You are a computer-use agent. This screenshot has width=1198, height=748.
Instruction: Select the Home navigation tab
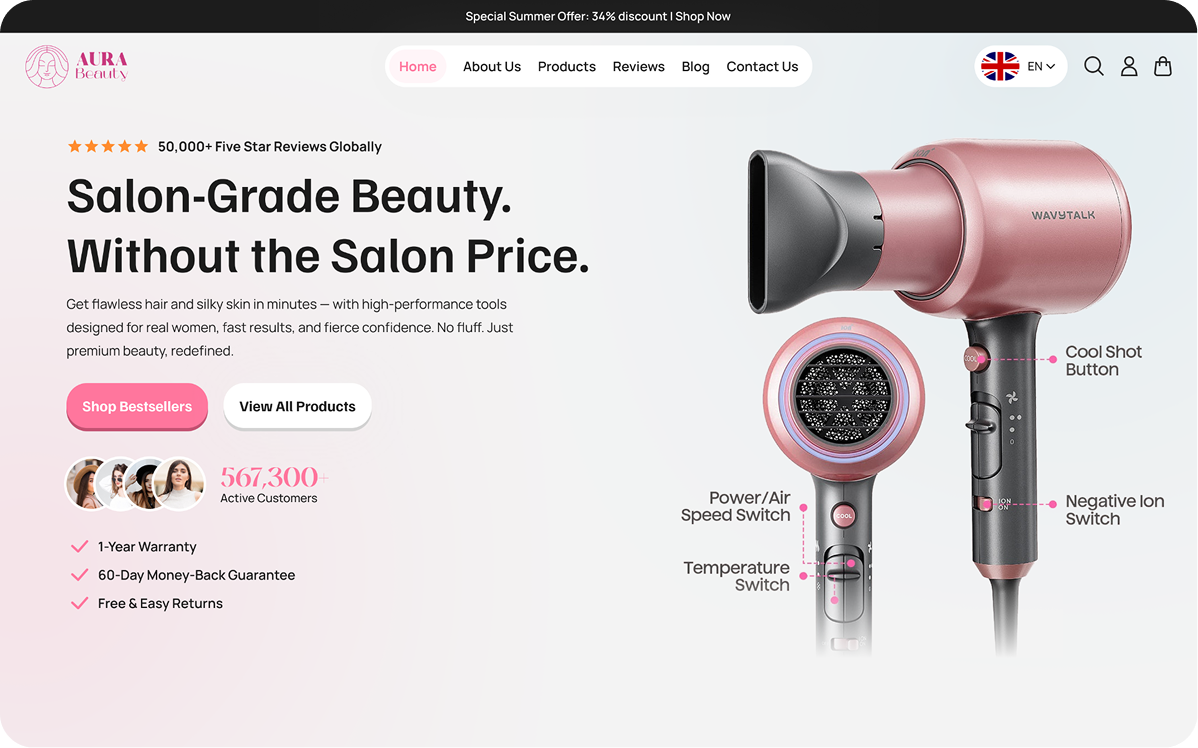click(x=417, y=66)
